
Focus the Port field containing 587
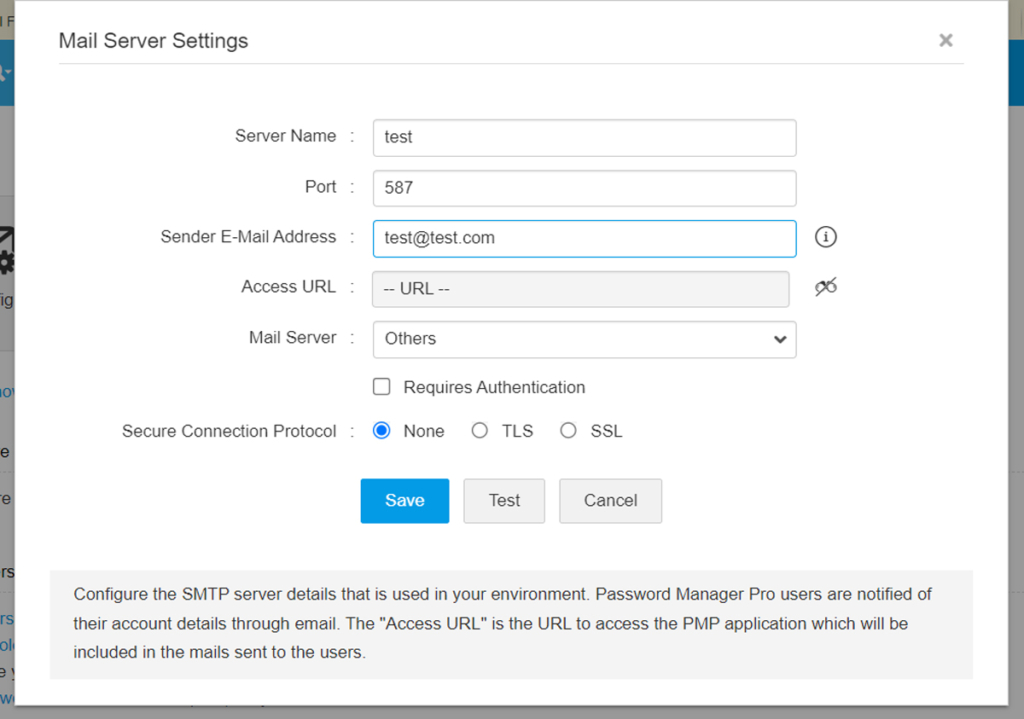coord(584,188)
